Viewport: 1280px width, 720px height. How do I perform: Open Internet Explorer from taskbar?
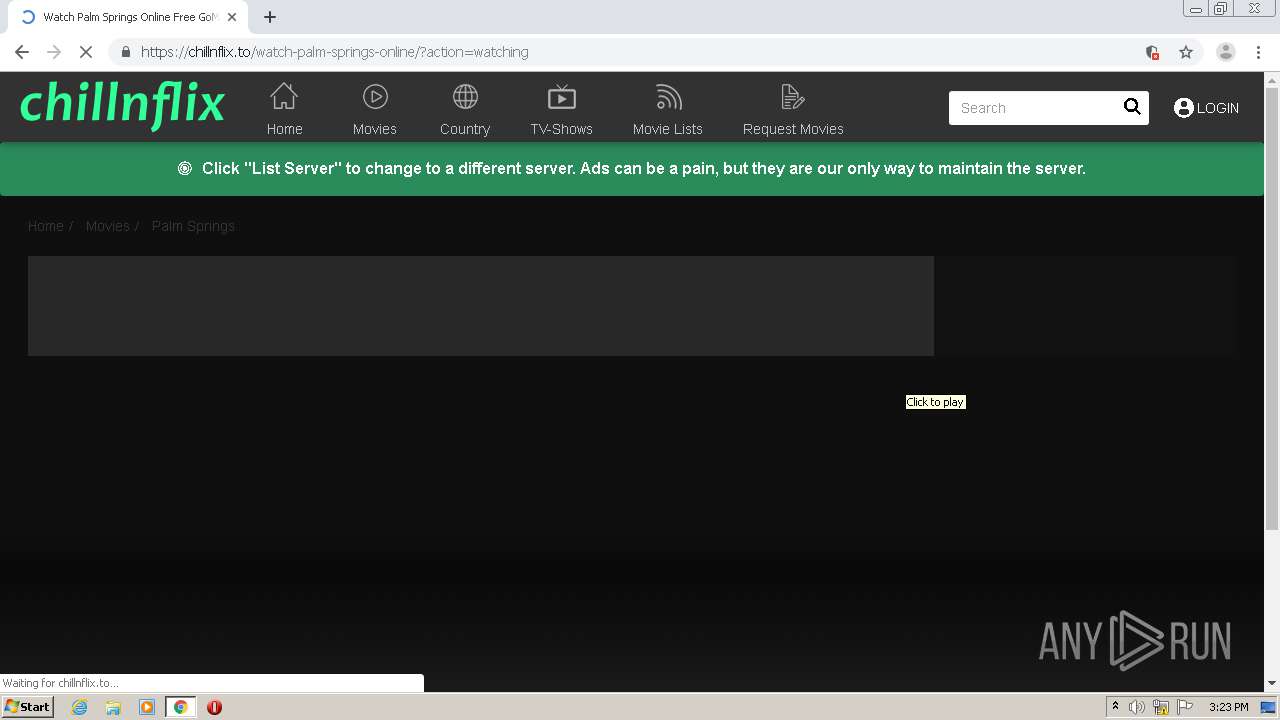[80, 707]
